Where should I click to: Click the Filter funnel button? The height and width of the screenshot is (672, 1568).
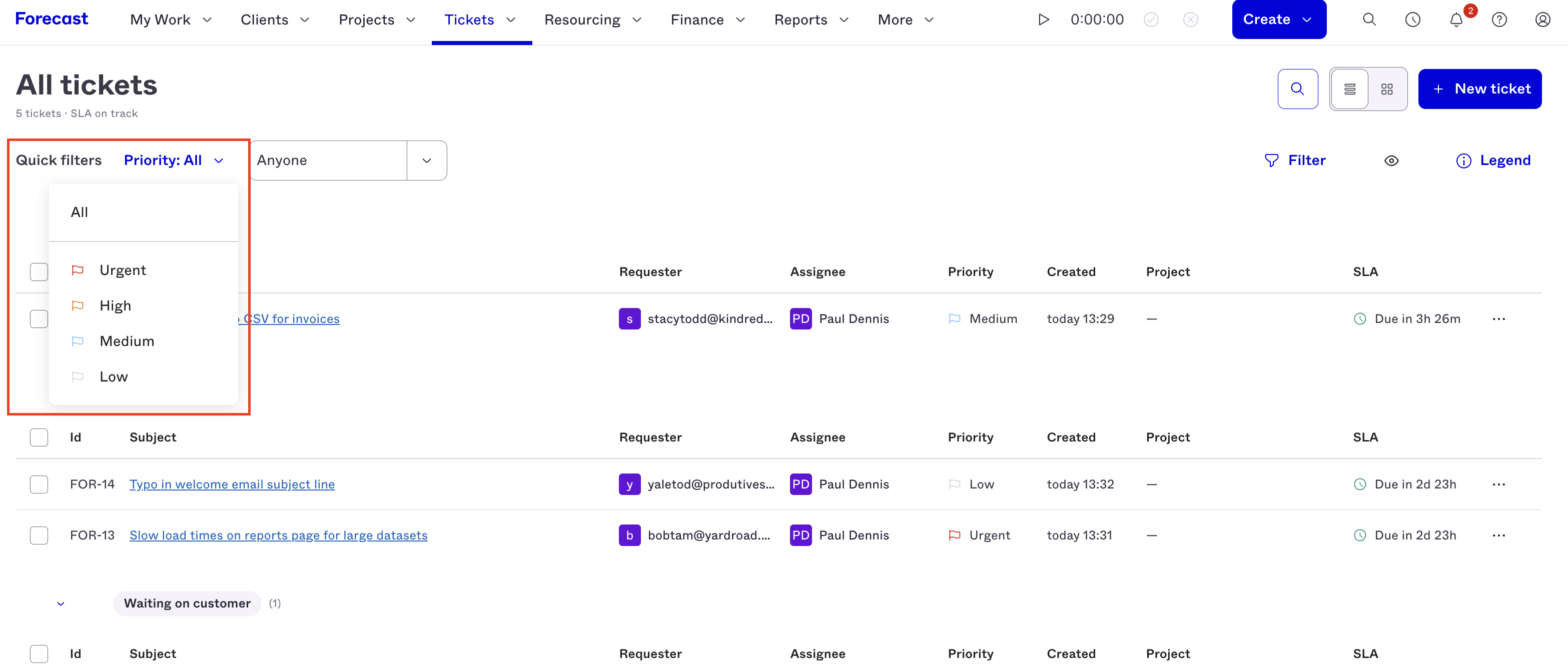[1295, 160]
